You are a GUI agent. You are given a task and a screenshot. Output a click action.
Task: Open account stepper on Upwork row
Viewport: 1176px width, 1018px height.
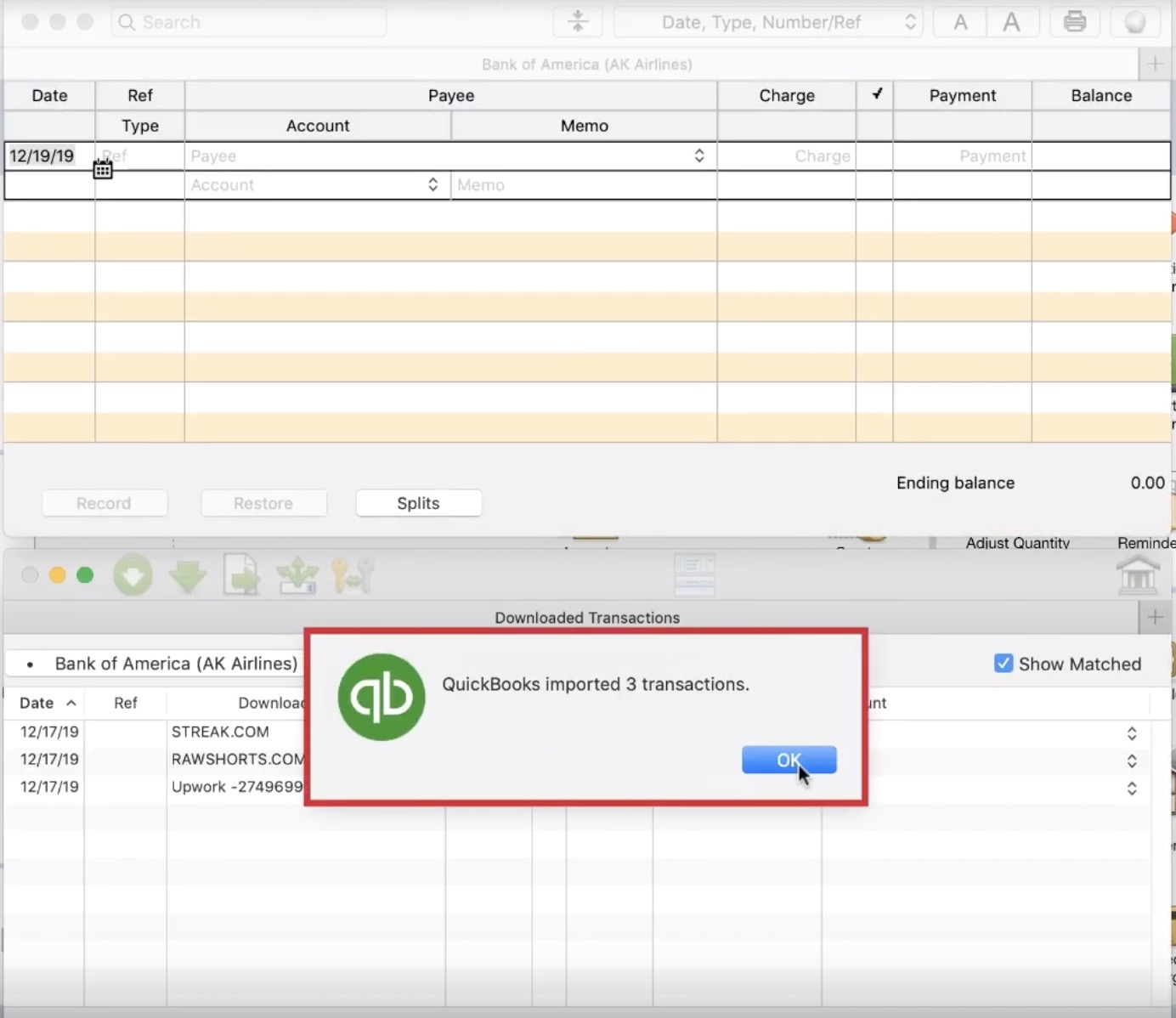(x=1132, y=788)
